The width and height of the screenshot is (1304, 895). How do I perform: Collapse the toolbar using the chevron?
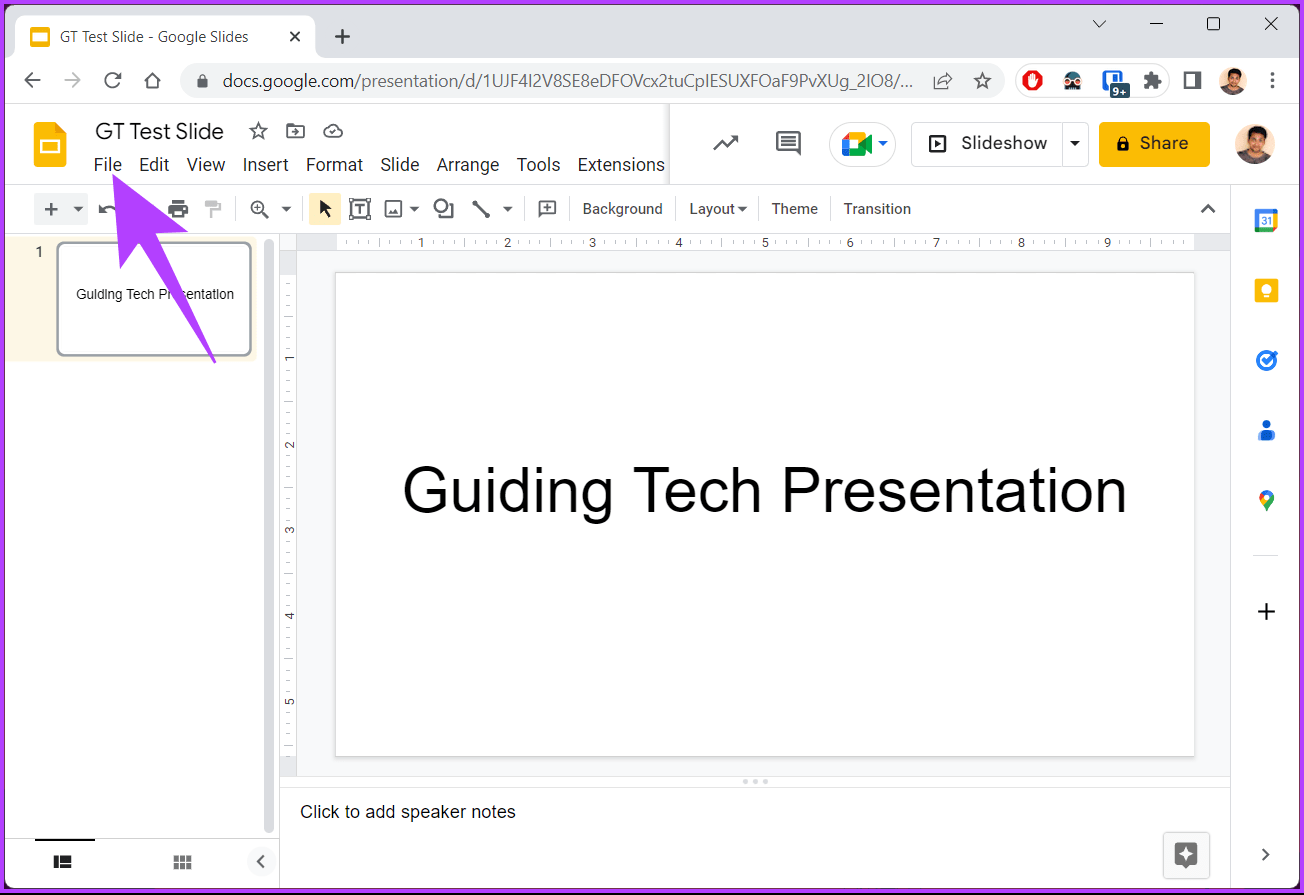(1208, 208)
